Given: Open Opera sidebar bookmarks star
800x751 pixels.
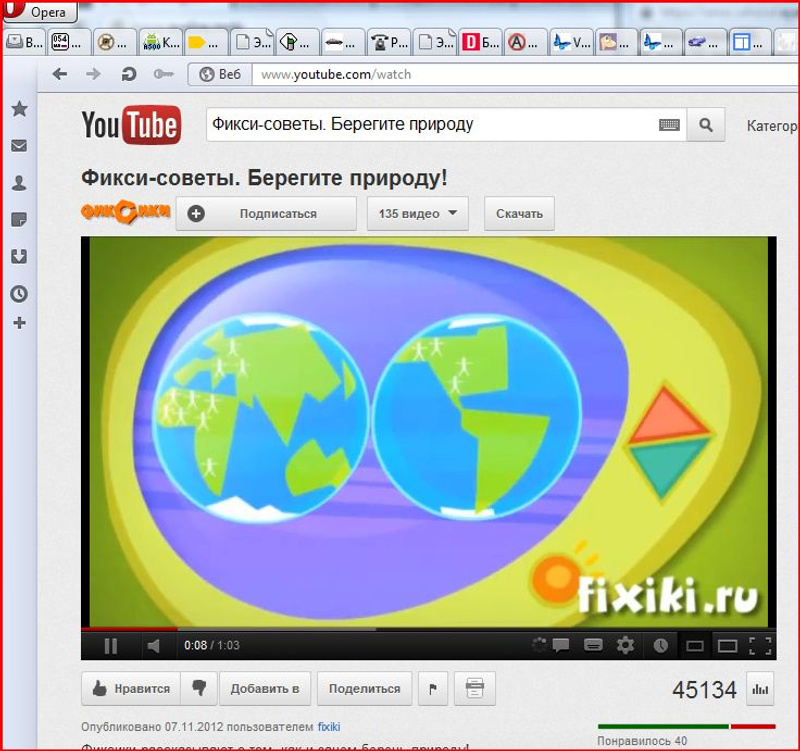Looking at the screenshot, I should coord(19,109).
